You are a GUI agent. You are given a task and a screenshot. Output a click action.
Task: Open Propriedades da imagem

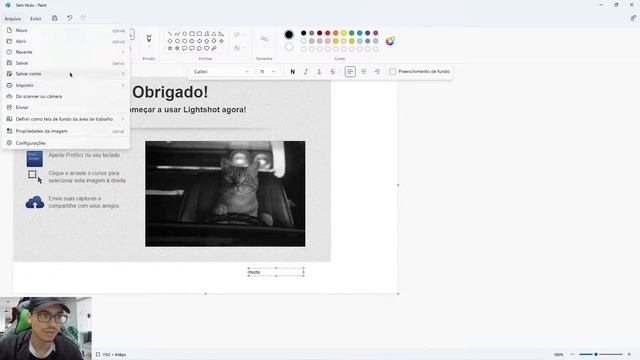66,131
